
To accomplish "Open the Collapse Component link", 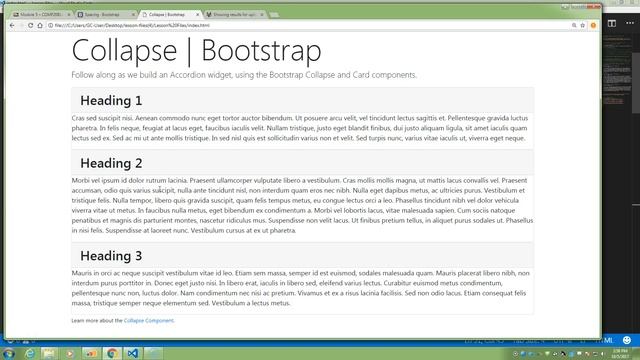I will coord(149,320).
